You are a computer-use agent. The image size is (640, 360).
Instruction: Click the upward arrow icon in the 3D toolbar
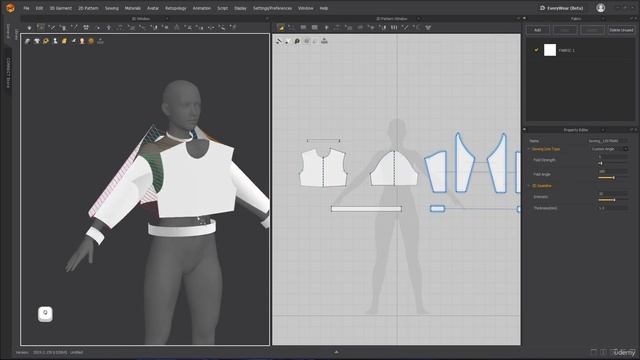click(x=109, y=27)
